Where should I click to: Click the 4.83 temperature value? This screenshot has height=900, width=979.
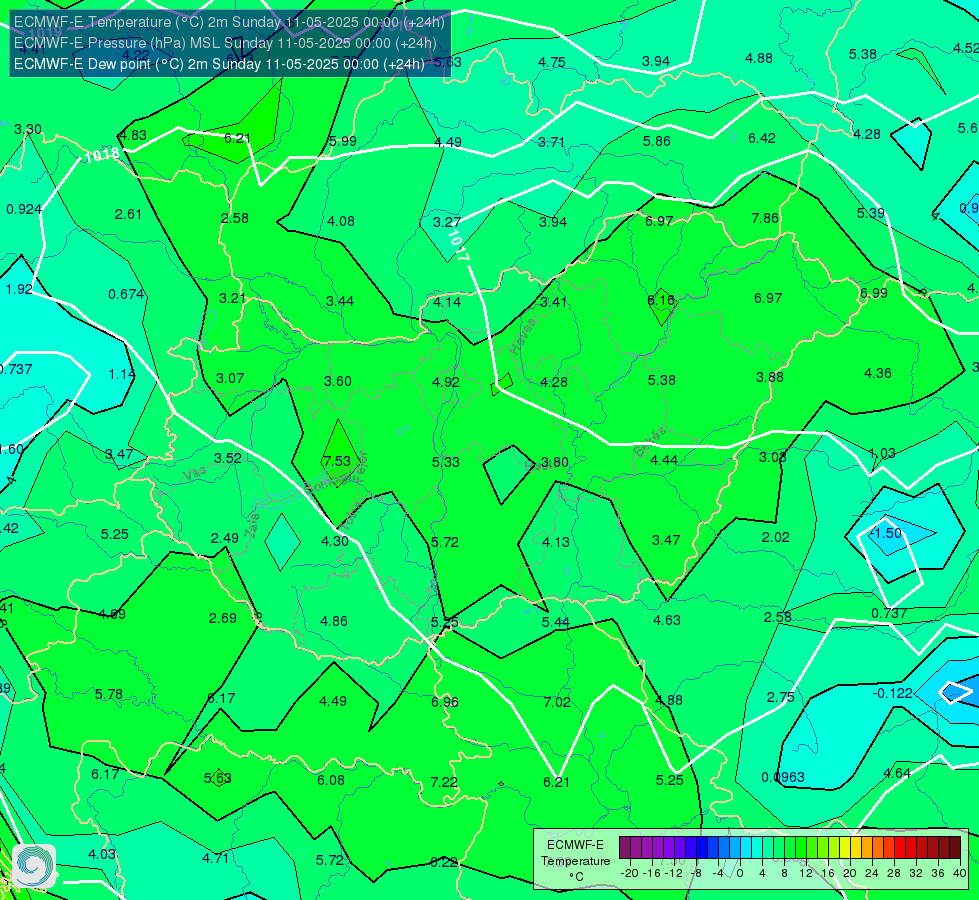133,136
